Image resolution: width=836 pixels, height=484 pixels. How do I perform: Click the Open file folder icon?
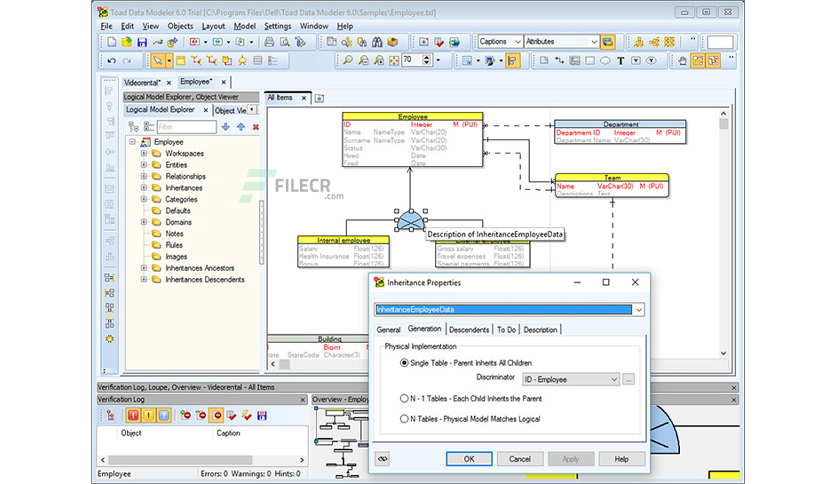127,42
